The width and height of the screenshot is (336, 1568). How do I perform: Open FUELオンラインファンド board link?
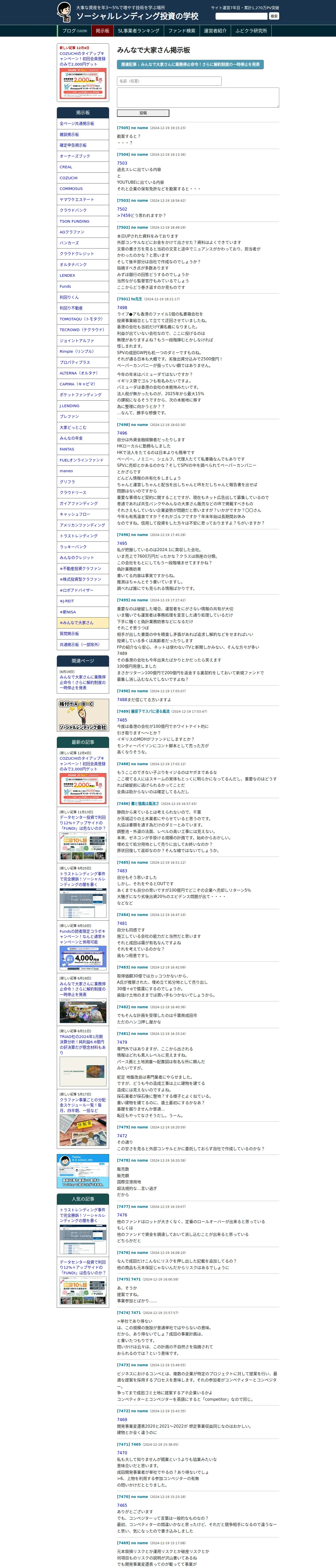pyautogui.click(x=83, y=460)
